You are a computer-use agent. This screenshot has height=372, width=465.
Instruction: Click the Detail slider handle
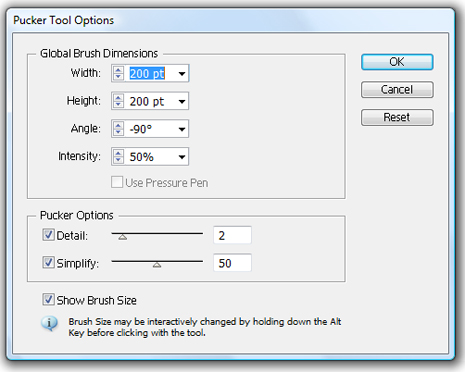pos(123,237)
